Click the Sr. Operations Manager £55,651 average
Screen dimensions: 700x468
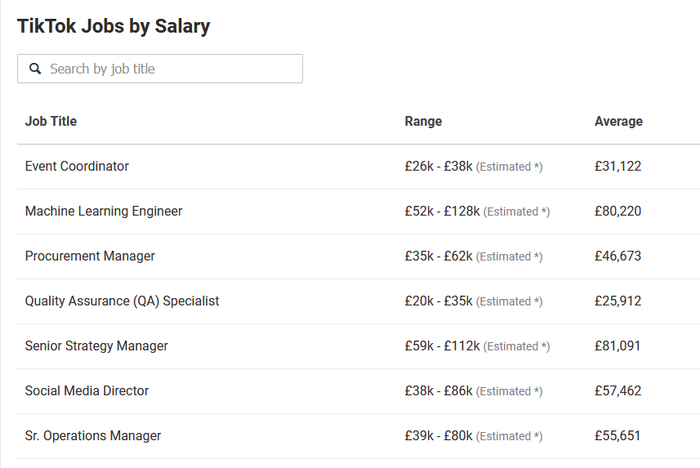[617, 436]
